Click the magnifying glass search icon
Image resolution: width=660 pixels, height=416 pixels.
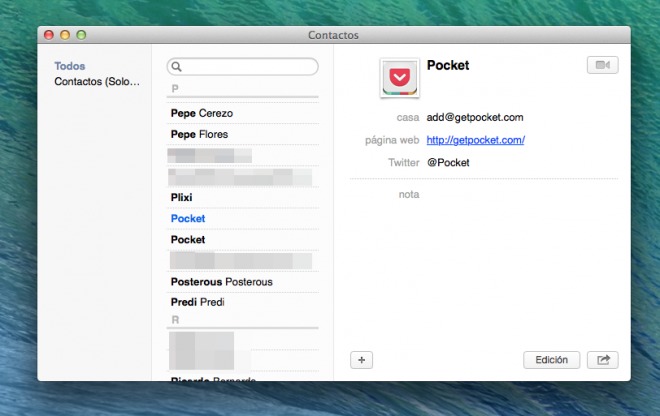pos(176,67)
